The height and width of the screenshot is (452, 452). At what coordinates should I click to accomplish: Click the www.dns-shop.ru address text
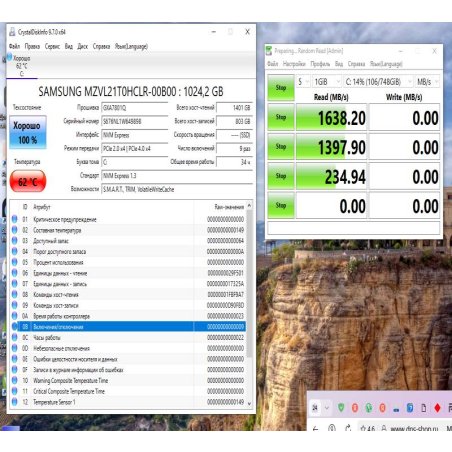(414, 429)
